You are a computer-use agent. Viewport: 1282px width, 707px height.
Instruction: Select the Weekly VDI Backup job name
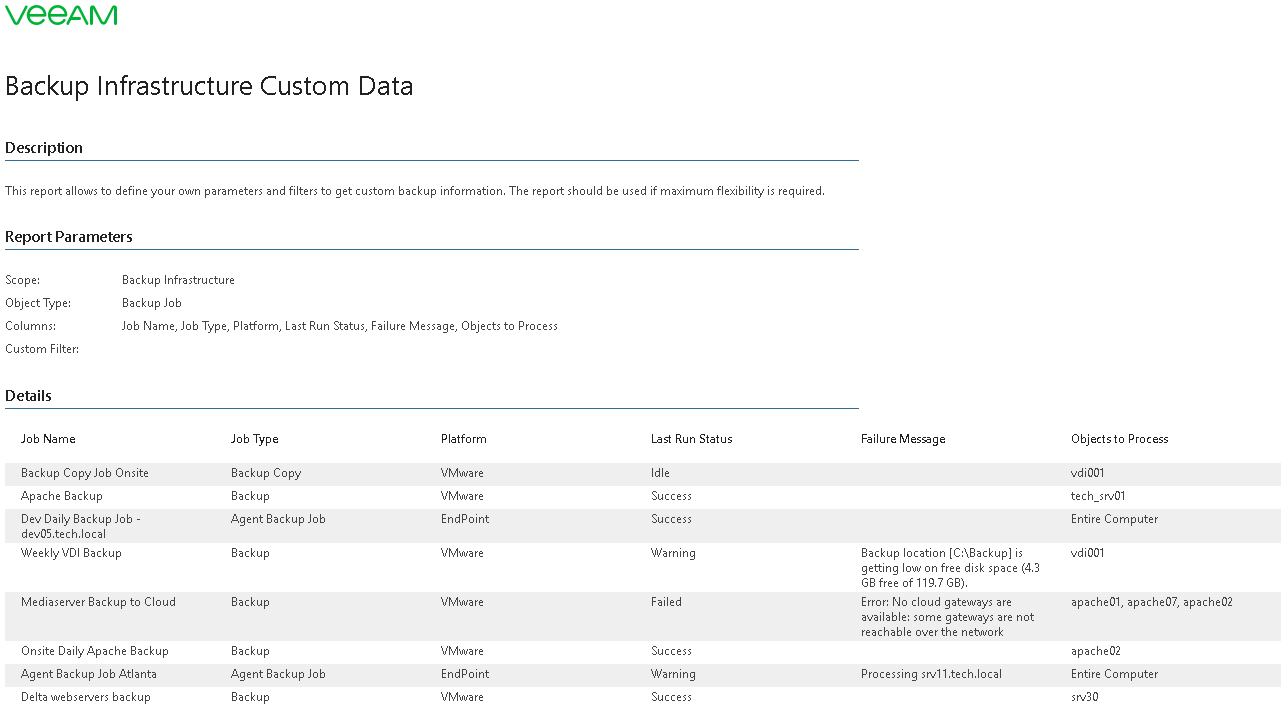(71, 553)
